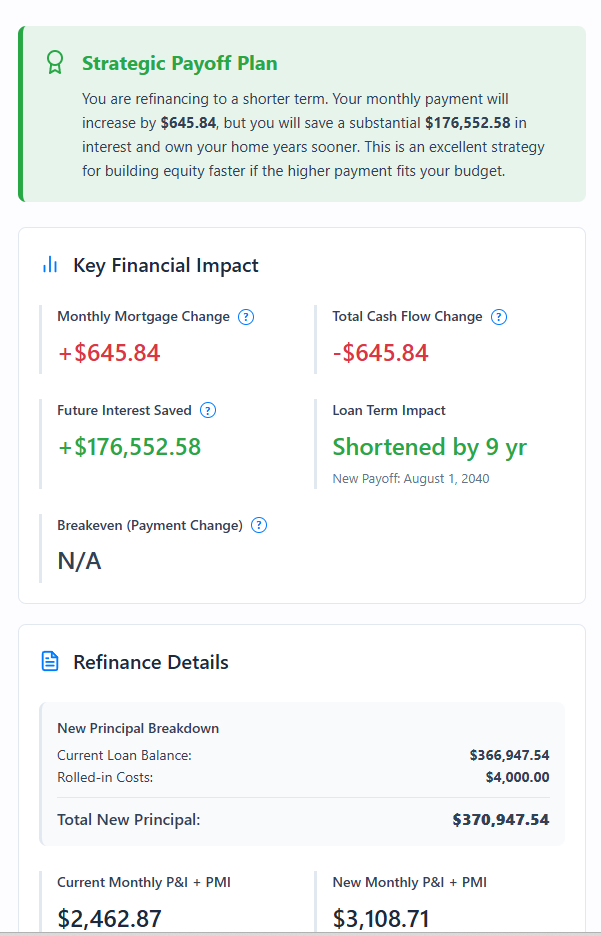Click the green ribbon icon beside Strategic Payoff Plan

(55, 62)
